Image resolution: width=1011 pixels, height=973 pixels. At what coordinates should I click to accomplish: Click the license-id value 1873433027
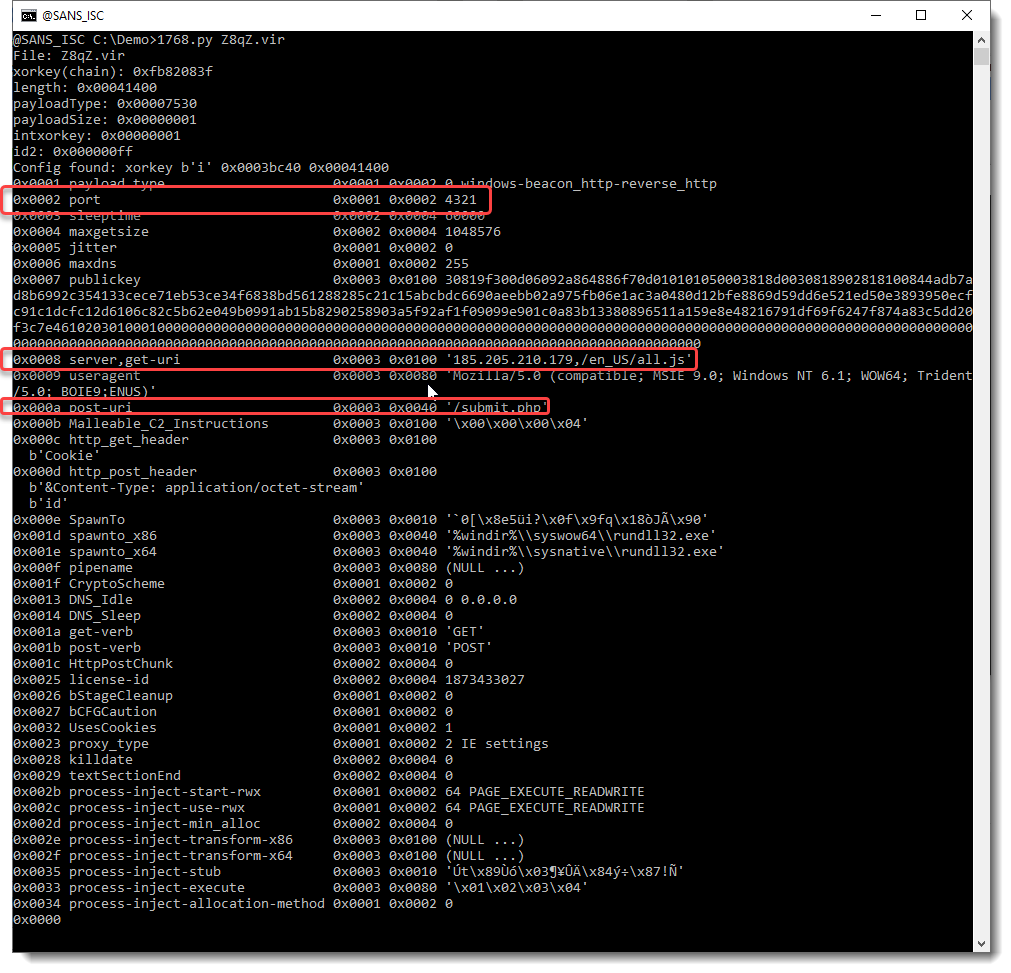[485, 680]
